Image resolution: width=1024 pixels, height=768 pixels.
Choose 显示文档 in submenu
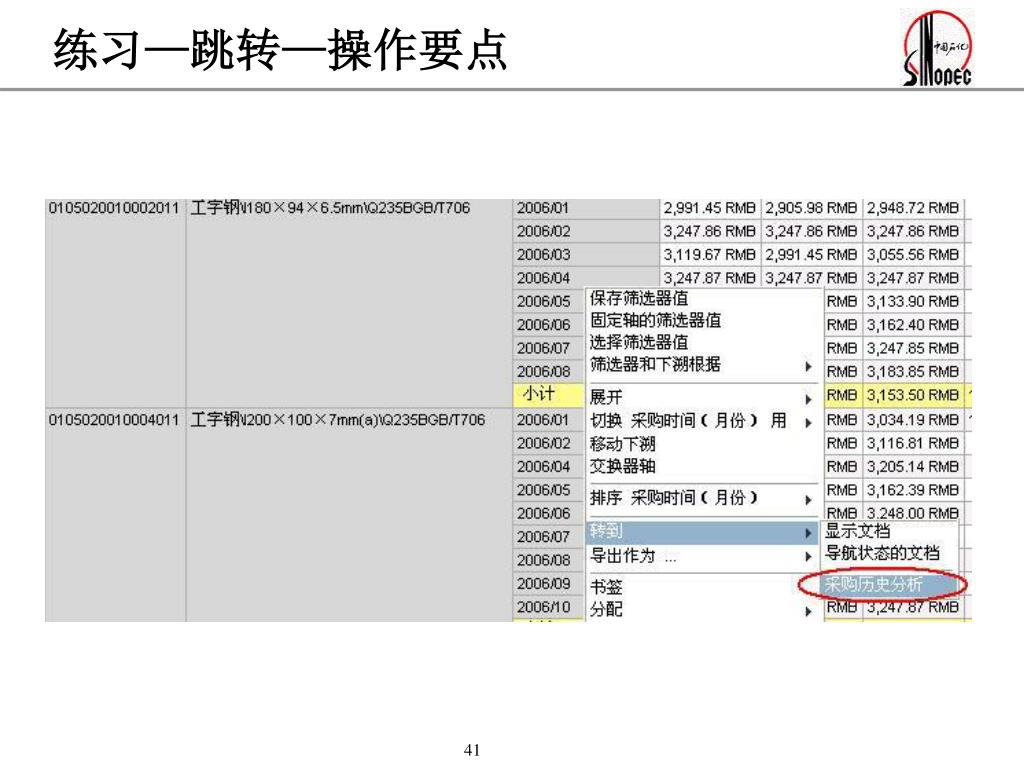coord(891,530)
